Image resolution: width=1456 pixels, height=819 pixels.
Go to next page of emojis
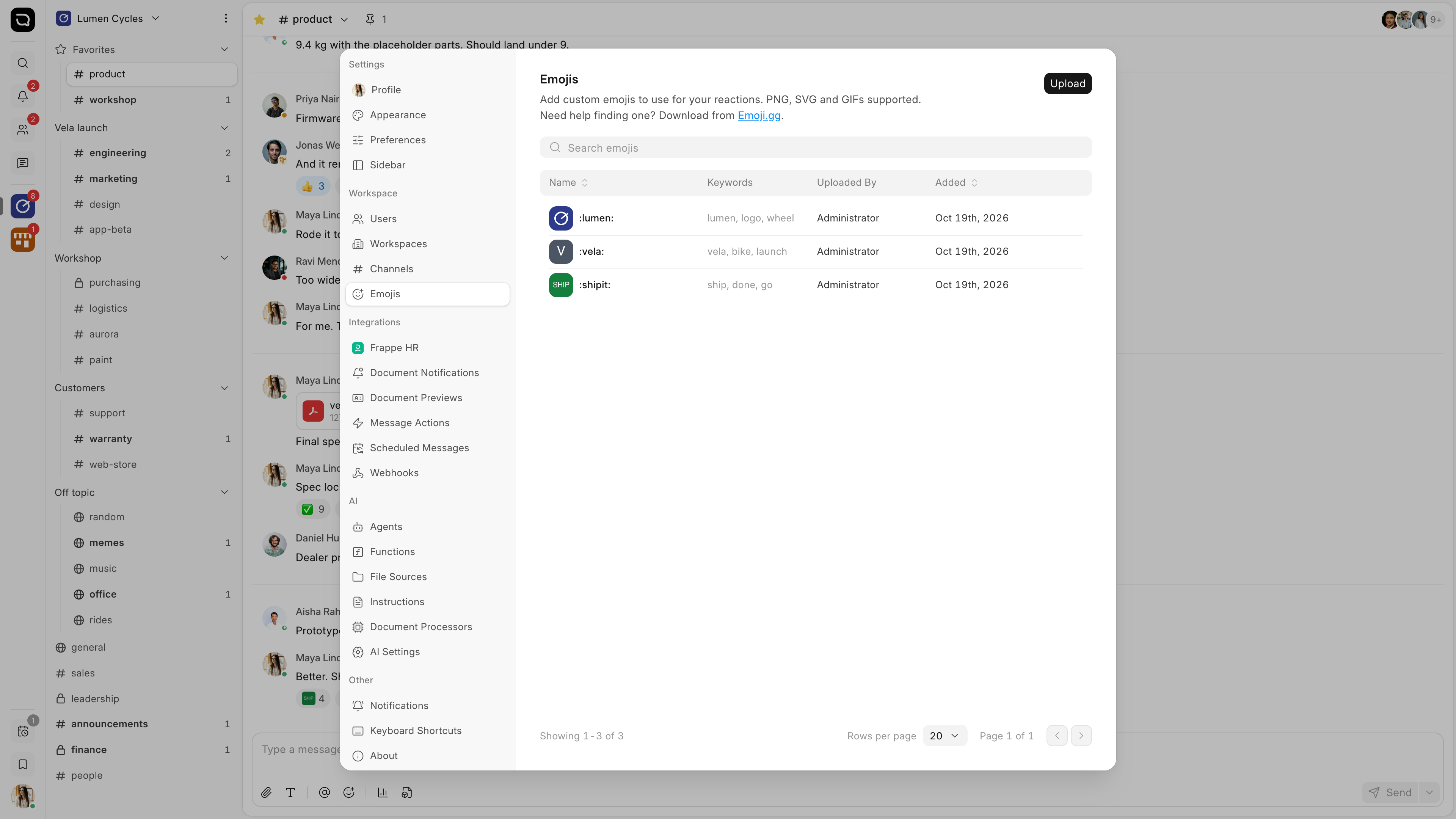[1081, 735]
